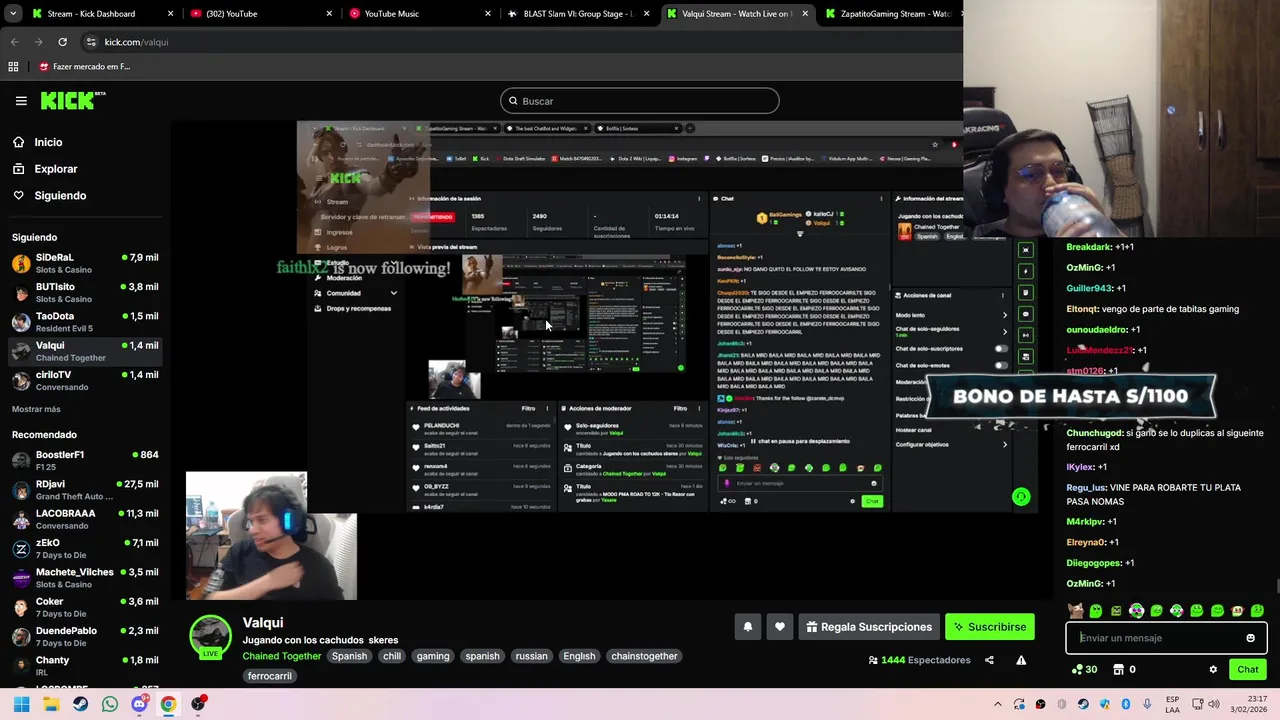This screenshot has width=1280, height=720.
Task: Click the Suscribirse button
Action: coord(989,627)
